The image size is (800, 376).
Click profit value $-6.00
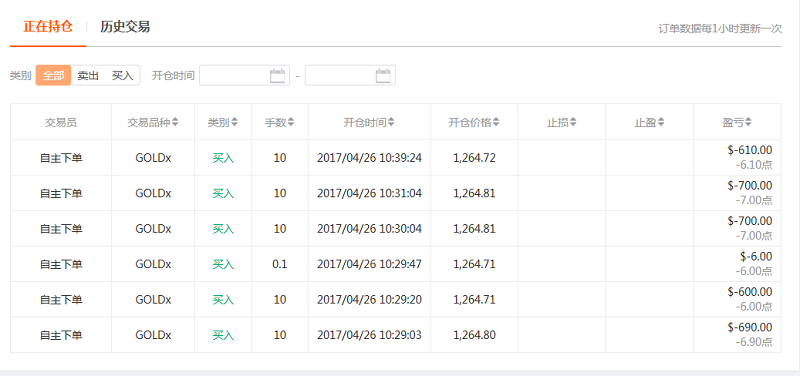pos(756,256)
